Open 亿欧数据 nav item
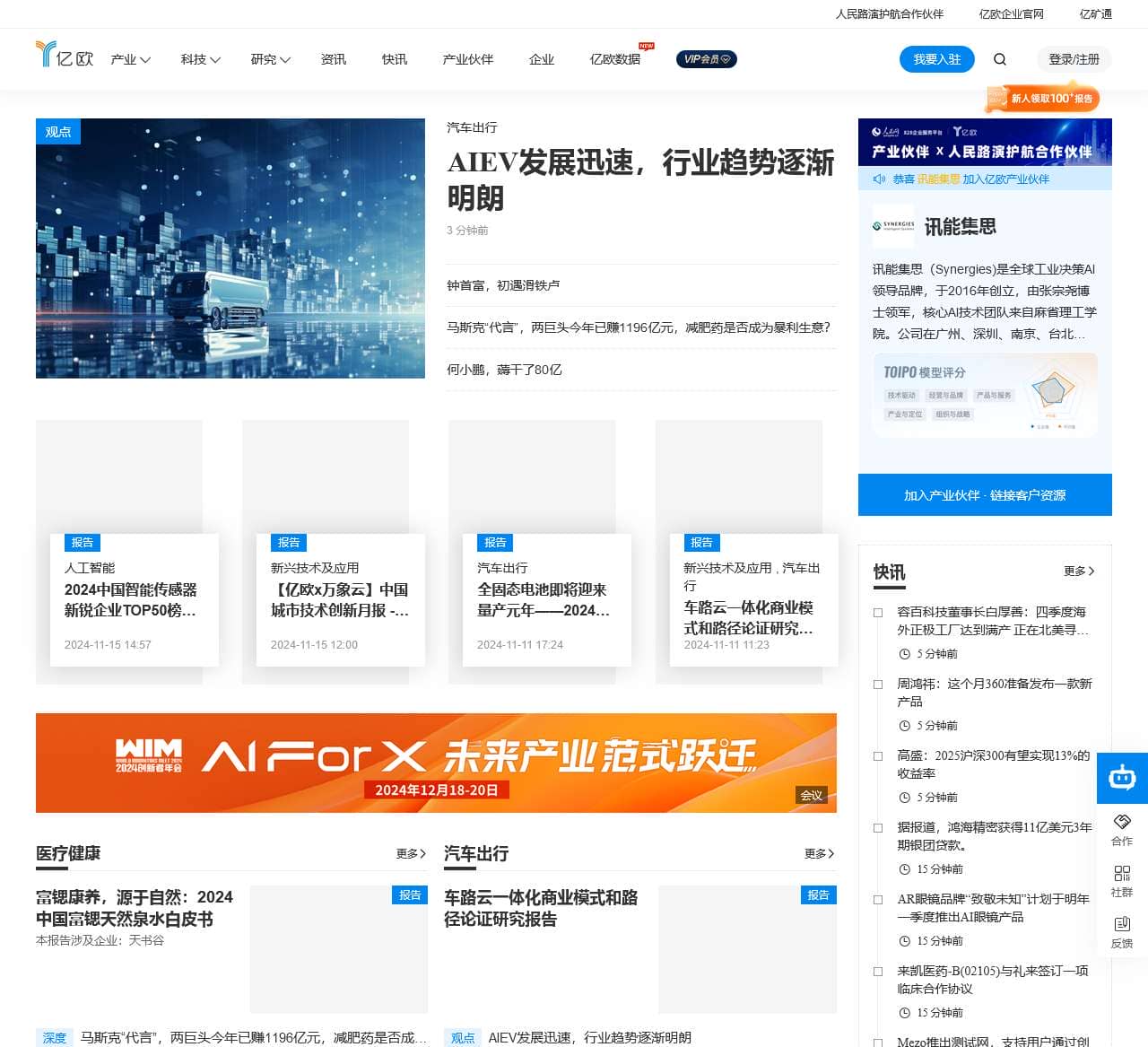The width and height of the screenshot is (1148, 1047). pos(615,59)
